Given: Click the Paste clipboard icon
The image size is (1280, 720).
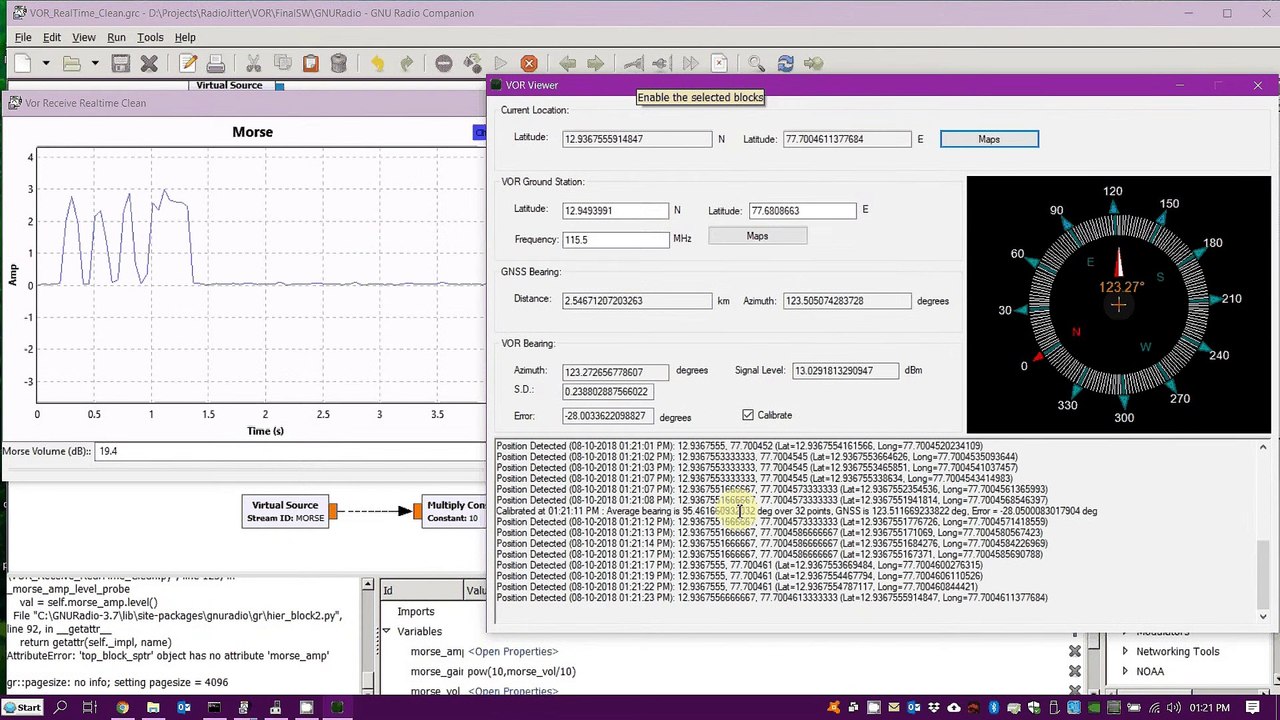Looking at the screenshot, I should [310, 63].
